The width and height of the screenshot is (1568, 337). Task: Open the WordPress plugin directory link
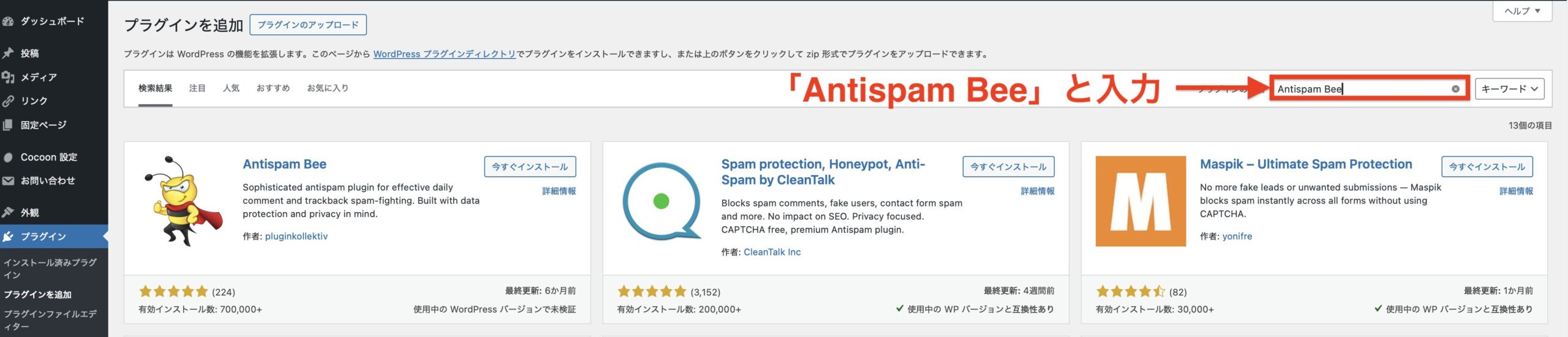(x=445, y=54)
